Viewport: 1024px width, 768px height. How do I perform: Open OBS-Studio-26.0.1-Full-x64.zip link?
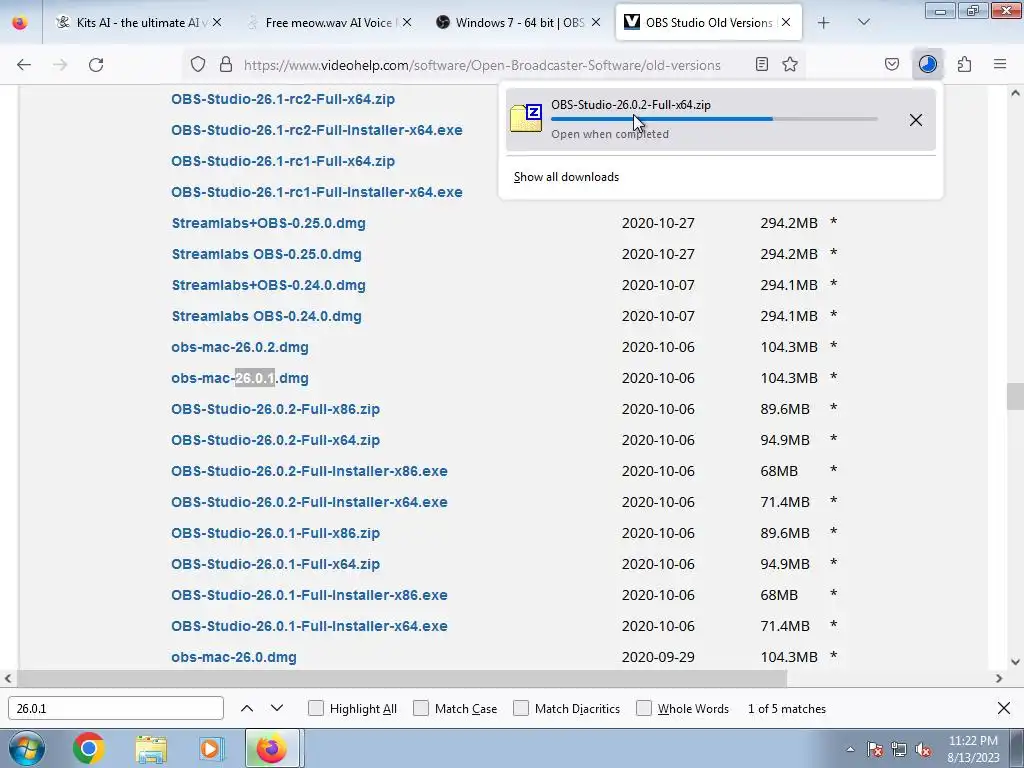click(x=275, y=564)
